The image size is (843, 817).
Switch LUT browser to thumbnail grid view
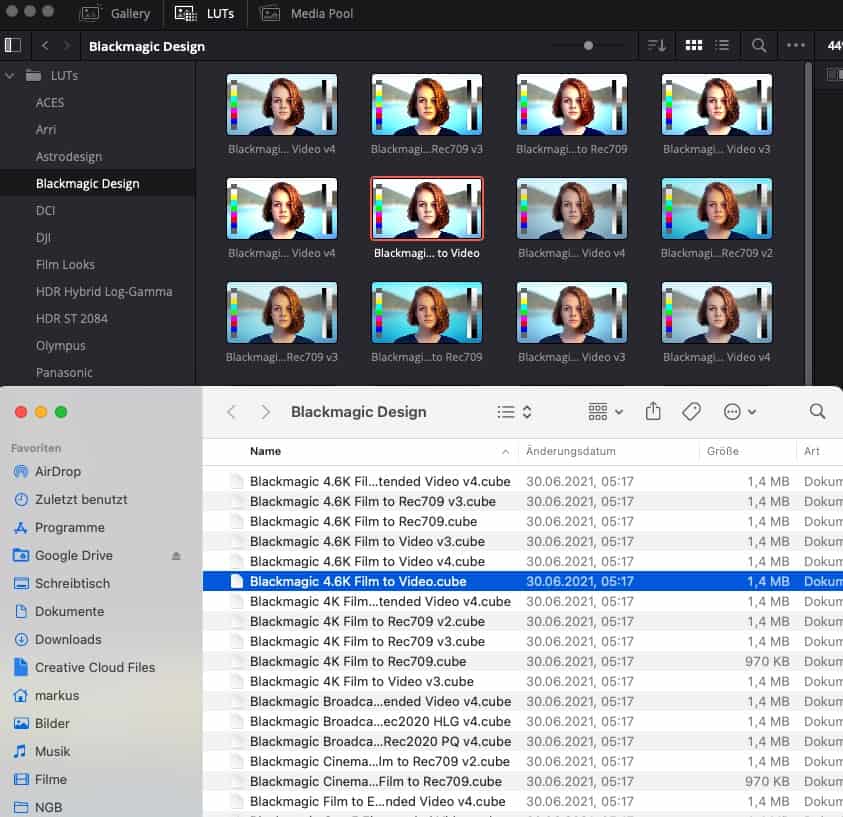pos(693,45)
